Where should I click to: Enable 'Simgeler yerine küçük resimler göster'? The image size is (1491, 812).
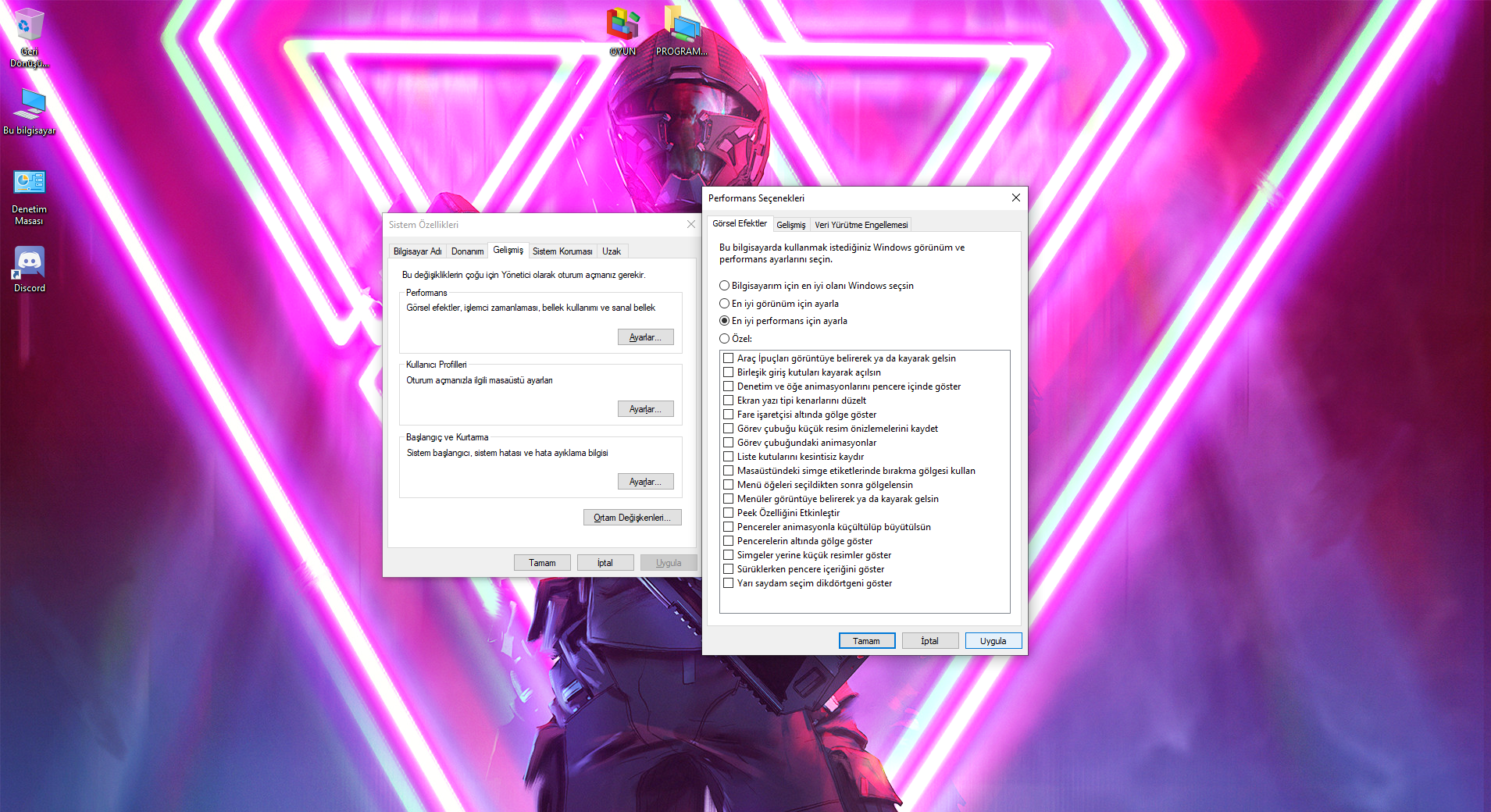[728, 555]
